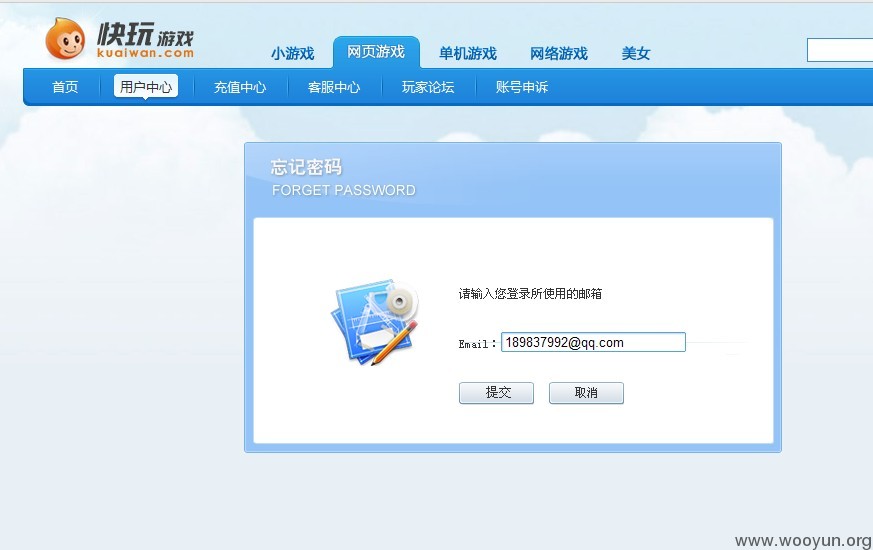This screenshot has width=873, height=550.
Task: Cancel with the 取消 button
Action: (586, 392)
